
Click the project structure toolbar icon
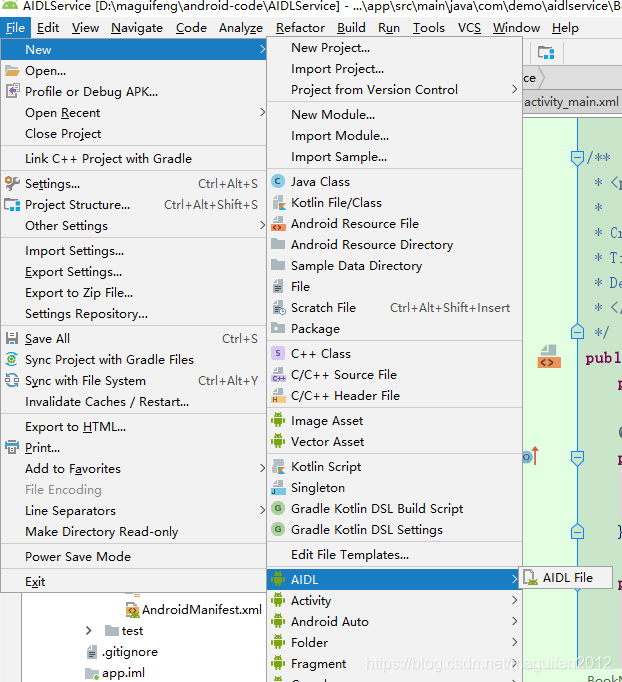pos(546,53)
